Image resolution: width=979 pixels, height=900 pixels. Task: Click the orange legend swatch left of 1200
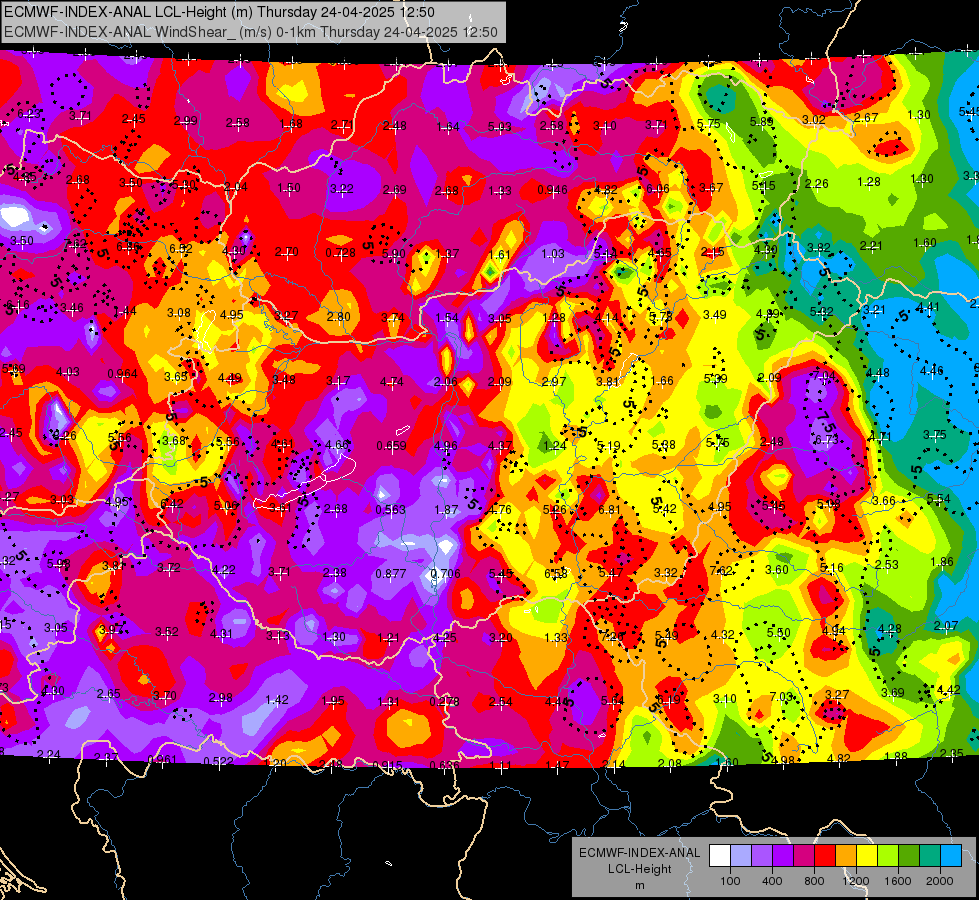(x=846, y=856)
